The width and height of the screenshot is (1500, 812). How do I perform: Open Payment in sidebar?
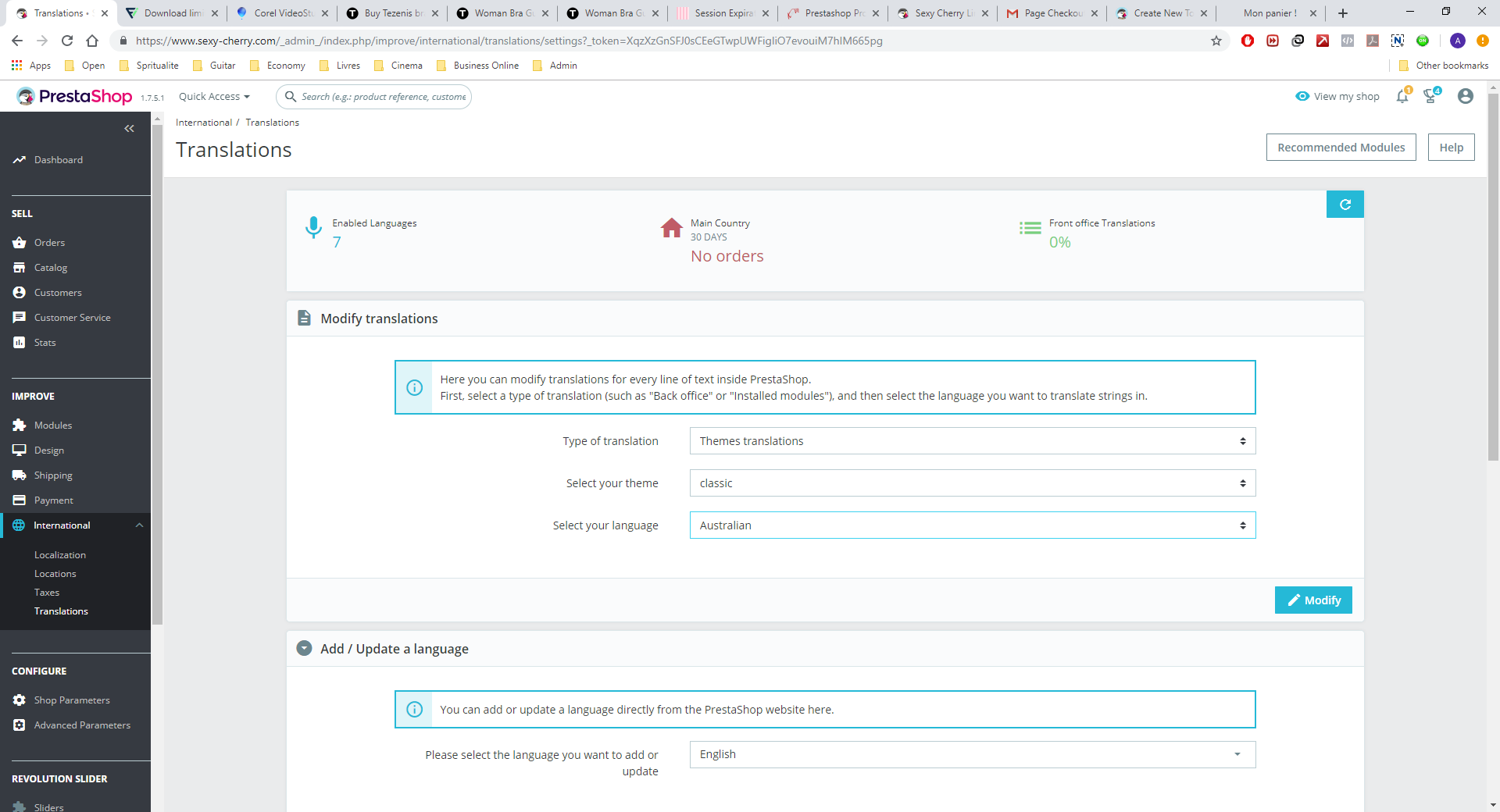(x=54, y=500)
